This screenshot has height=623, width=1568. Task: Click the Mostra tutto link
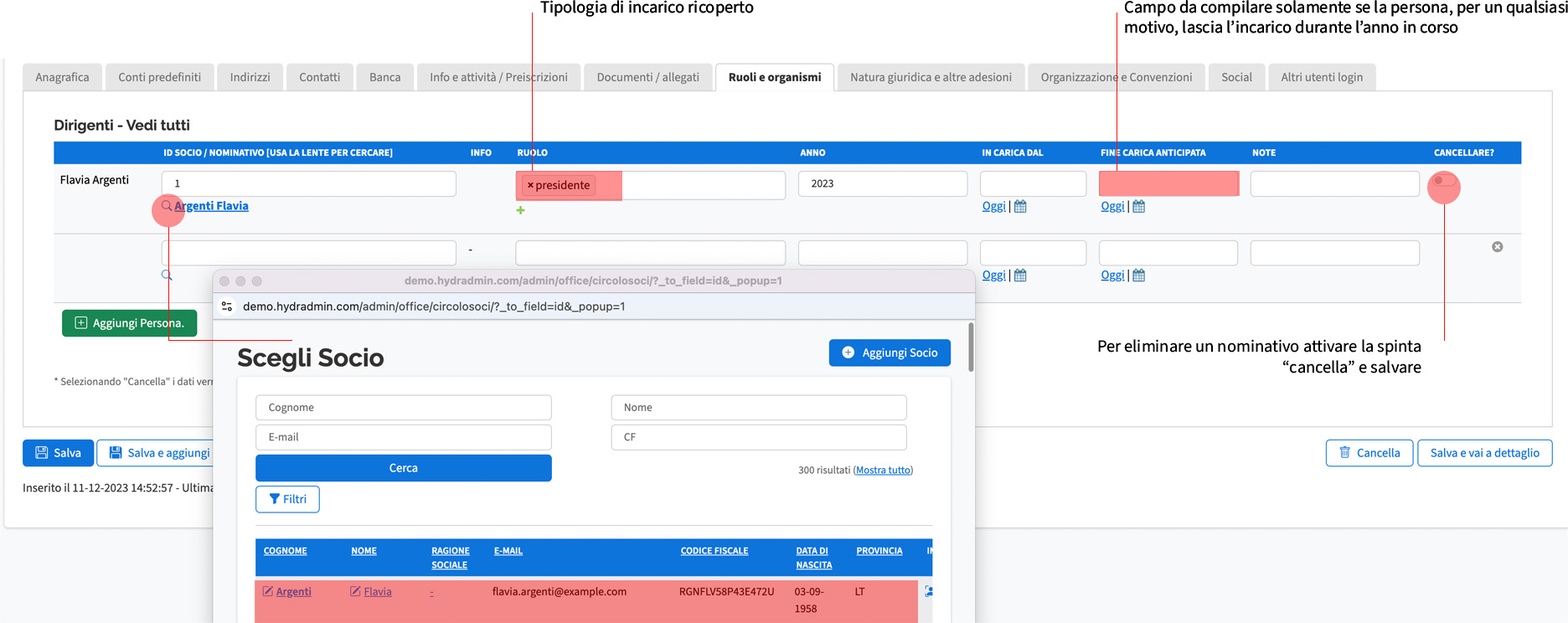[883, 471]
